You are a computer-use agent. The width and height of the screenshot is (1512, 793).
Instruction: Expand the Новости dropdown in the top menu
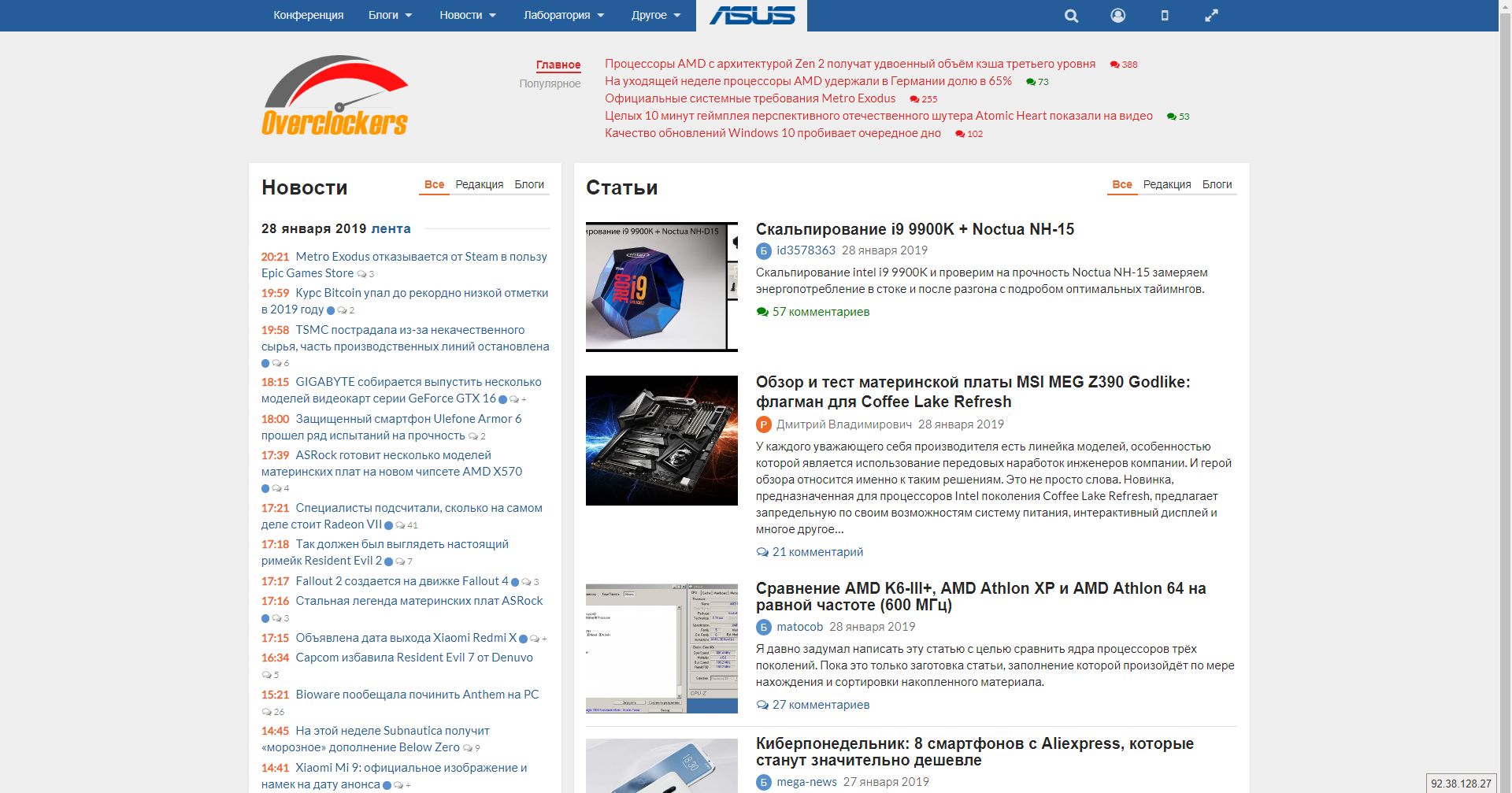(x=468, y=16)
